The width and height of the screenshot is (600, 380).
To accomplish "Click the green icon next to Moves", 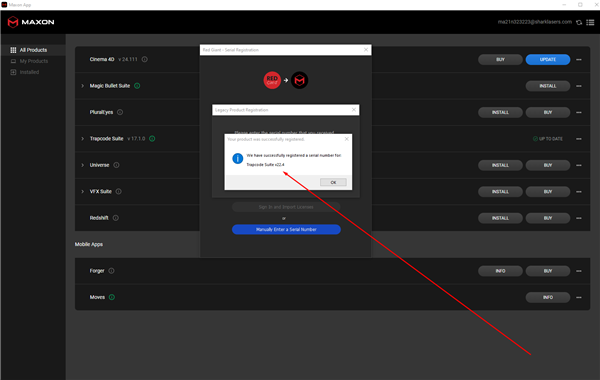I will 112,297.
